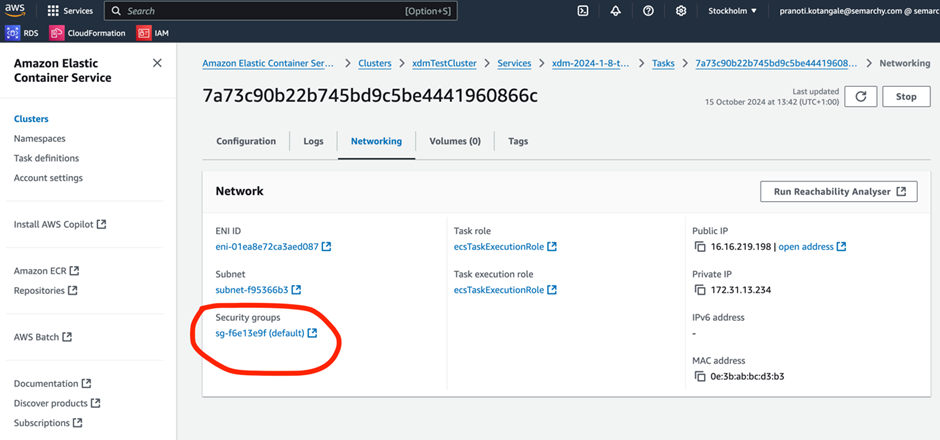
Task: Open Task definitions in the sidebar
Action: tap(46, 158)
